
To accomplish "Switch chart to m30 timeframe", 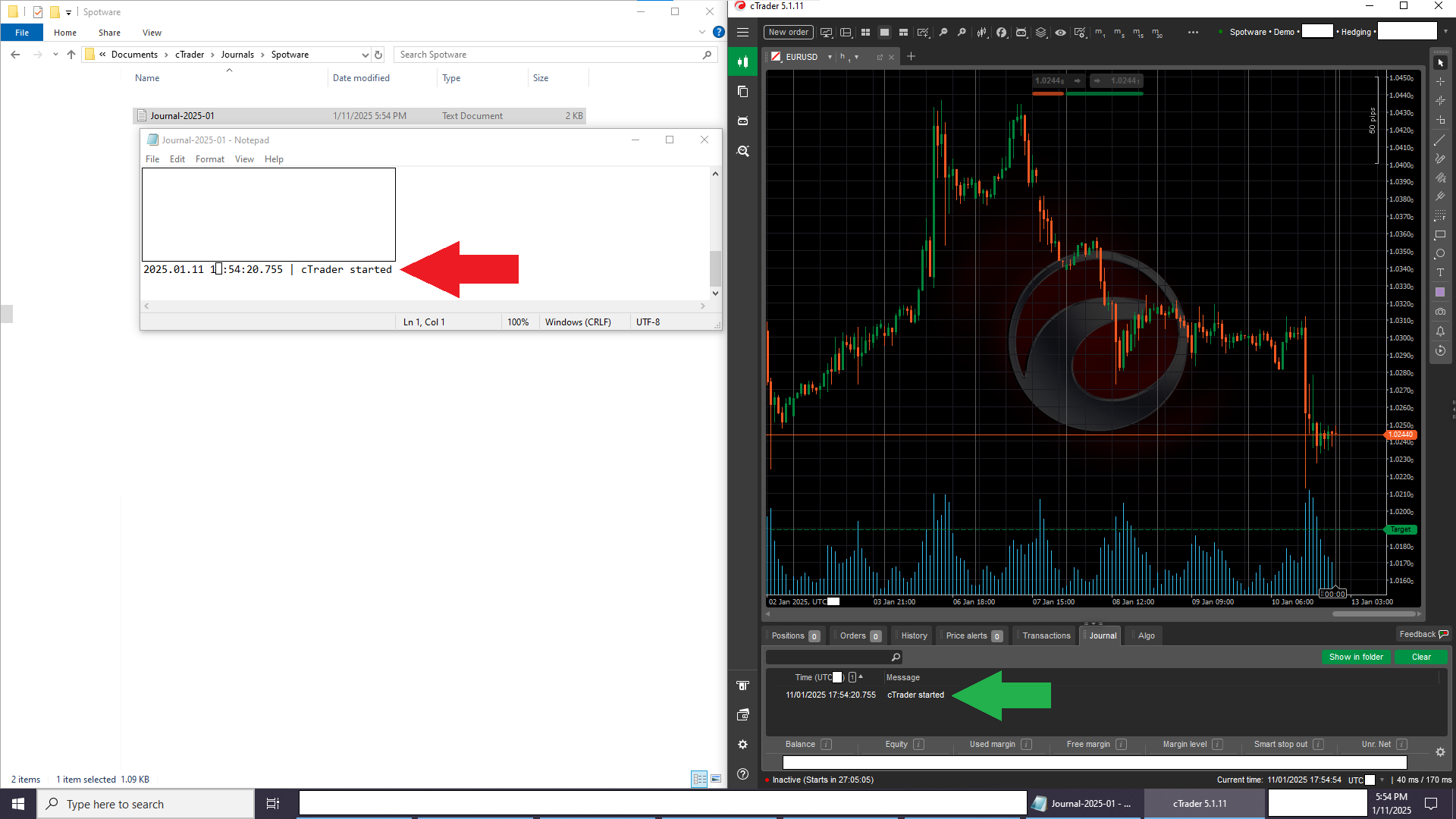I will tap(1156, 33).
